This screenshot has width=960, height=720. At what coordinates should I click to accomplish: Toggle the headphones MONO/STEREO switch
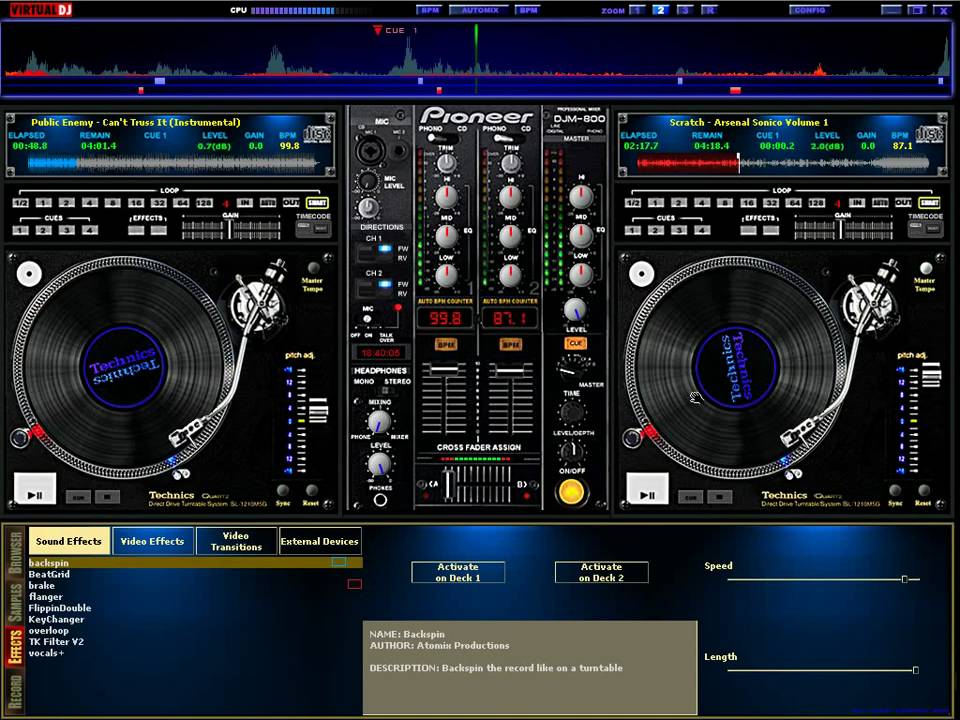pyautogui.click(x=383, y=391)
